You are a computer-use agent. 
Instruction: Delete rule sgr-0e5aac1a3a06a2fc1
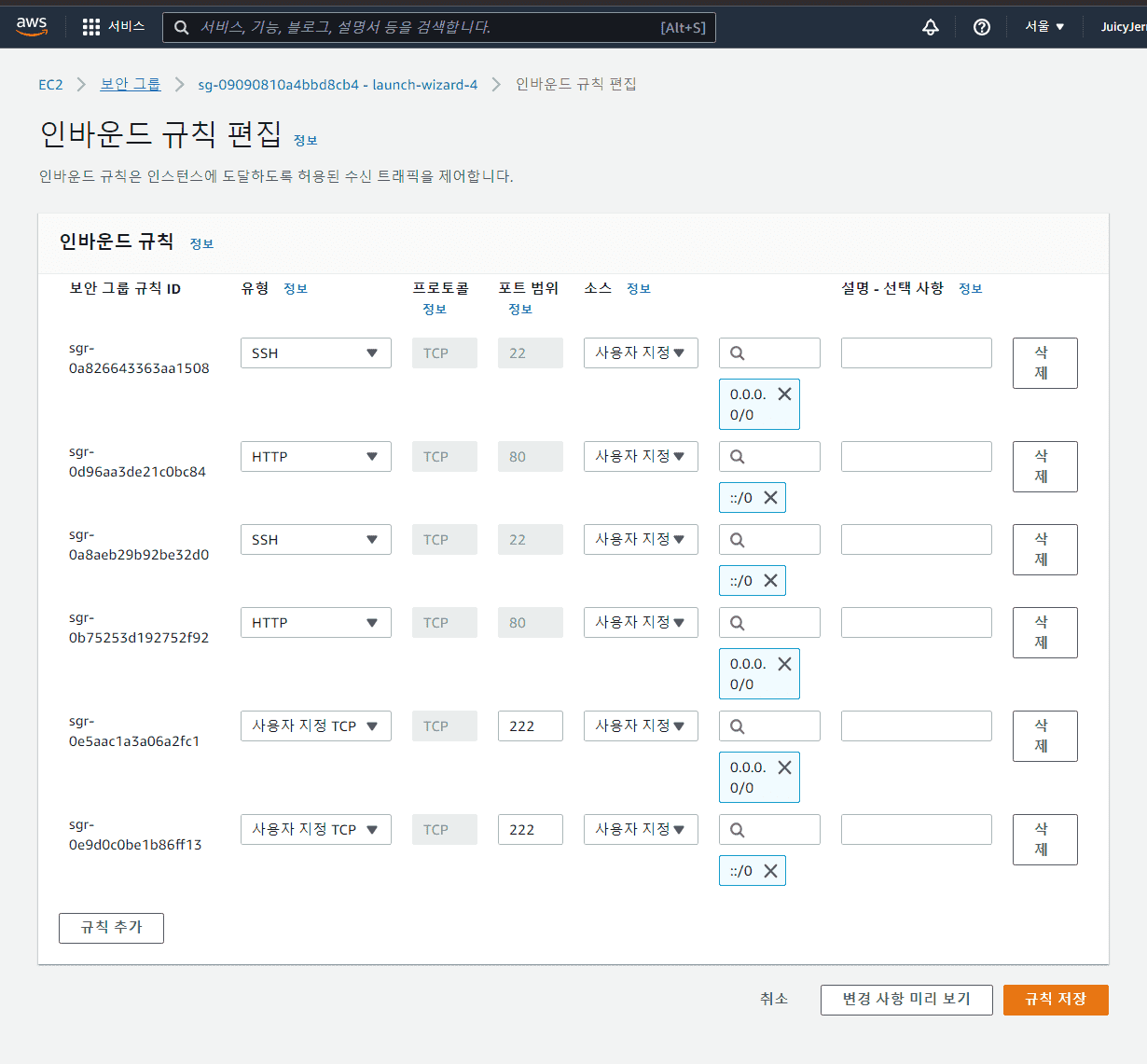tap(1045, 737)
